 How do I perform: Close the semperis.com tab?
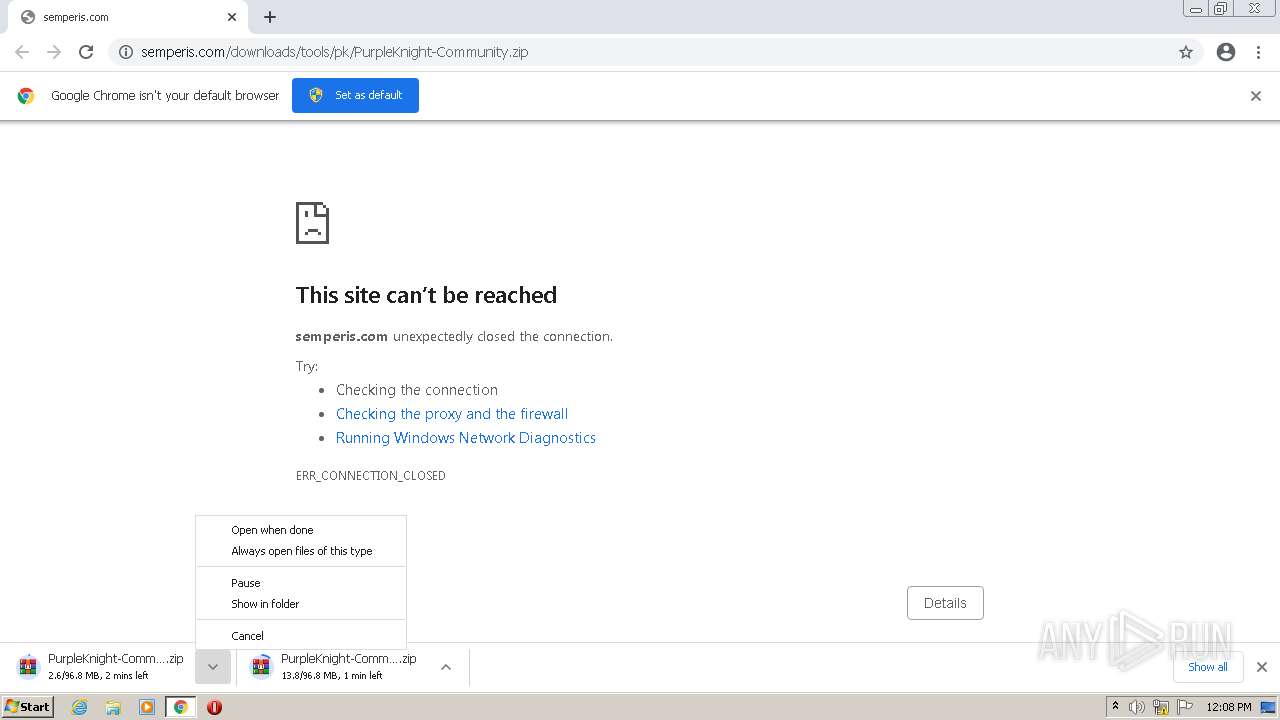click(x=232, y=17)
